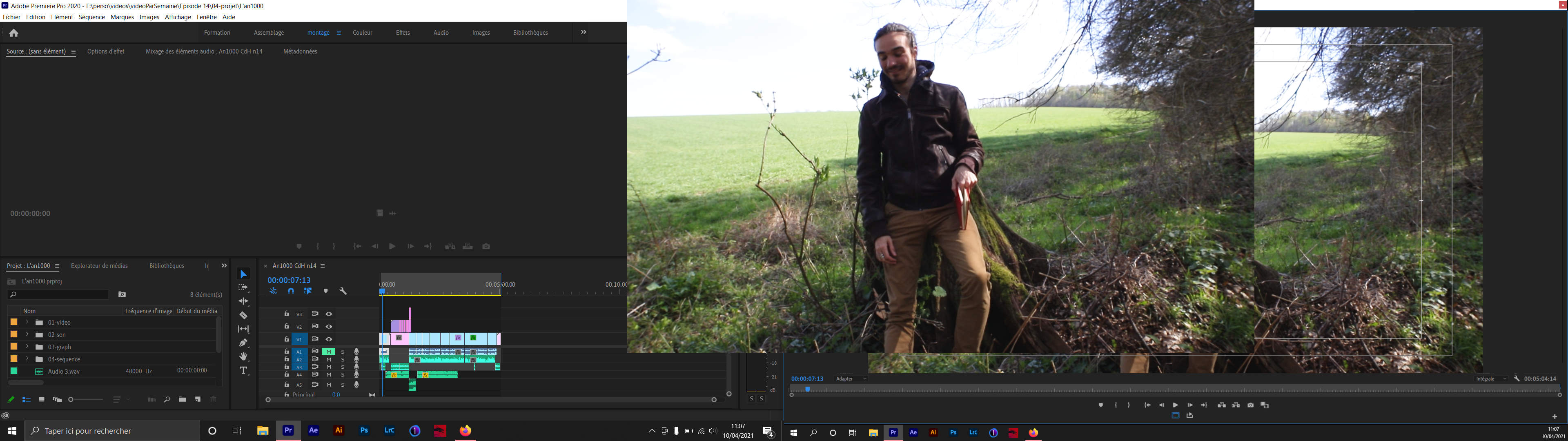Open the Adapter zoom level dropdown
Image resolution: width=1568 pixels, height=441 pixels.
click(x=851, y=379)
